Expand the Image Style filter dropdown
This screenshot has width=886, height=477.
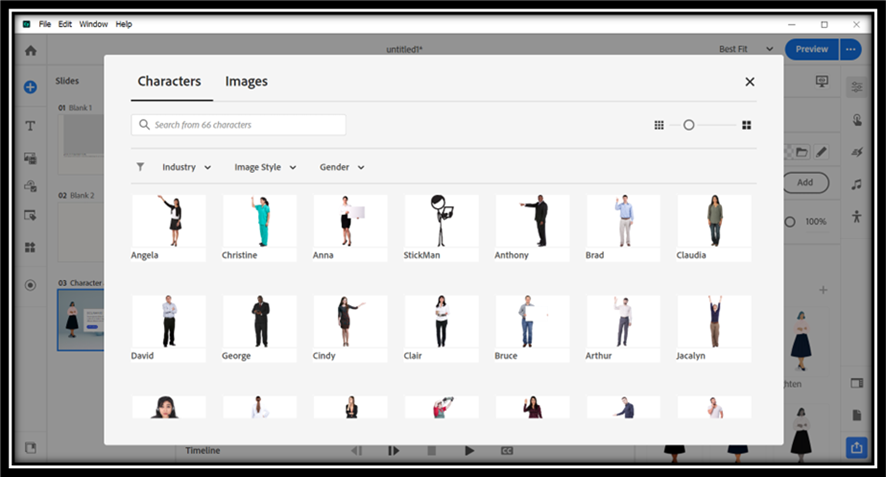(265, 167)
